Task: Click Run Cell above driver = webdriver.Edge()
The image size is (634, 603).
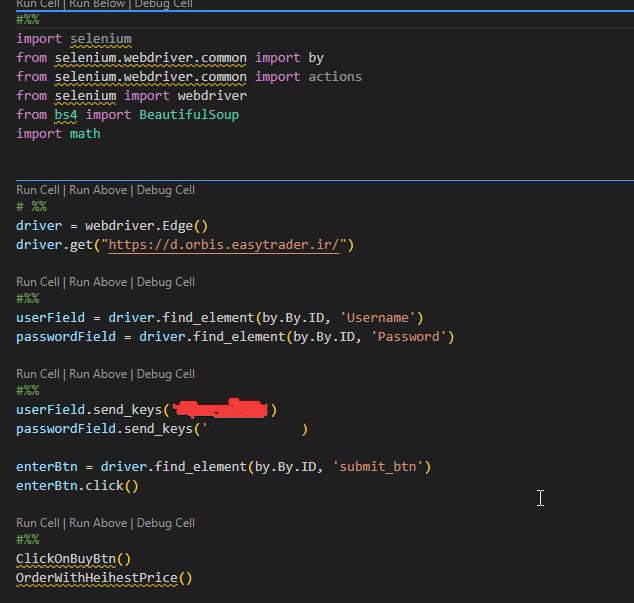Action: pyautogui.click(x=38, y=190)
